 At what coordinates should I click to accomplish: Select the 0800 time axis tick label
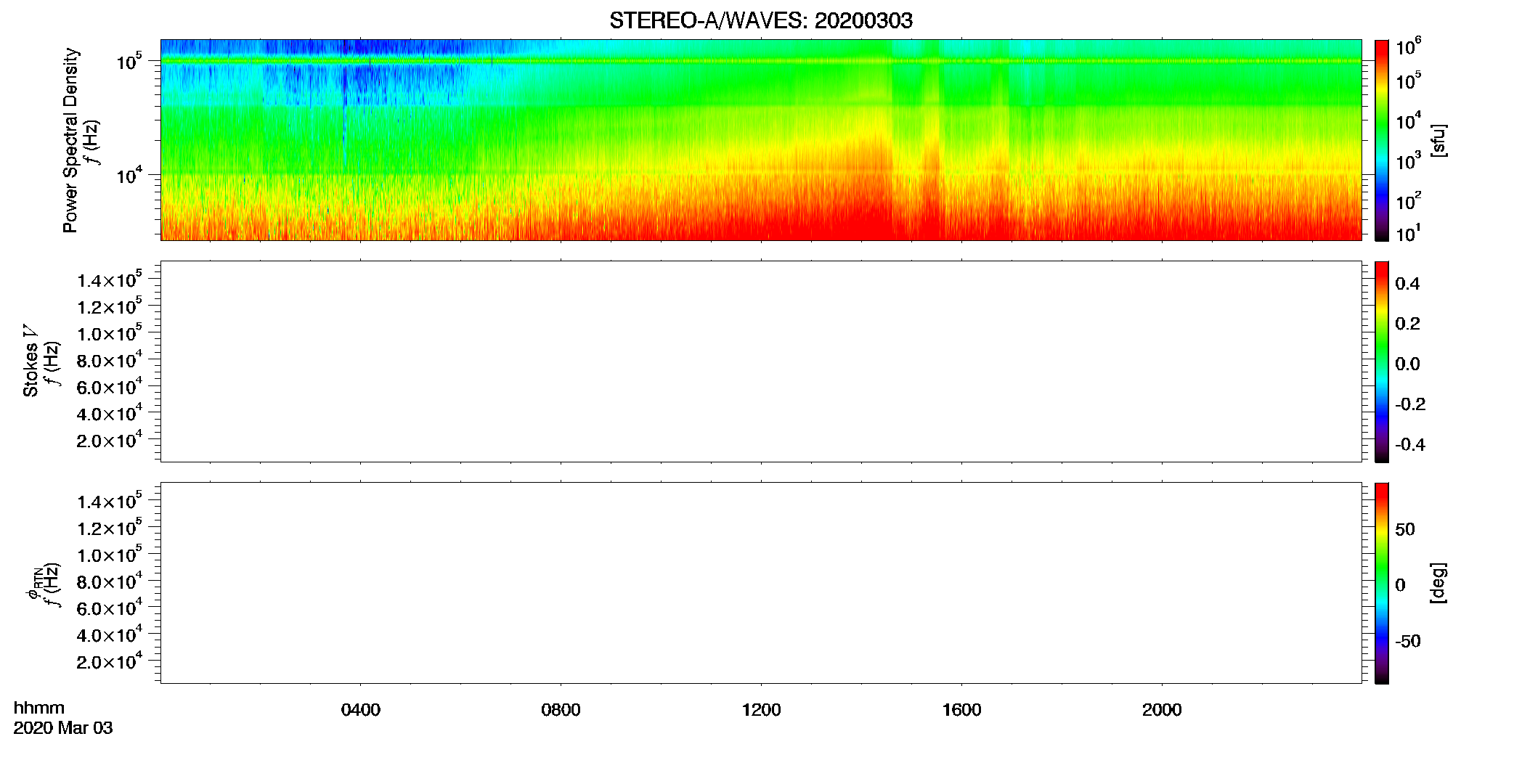pos(561,710)
